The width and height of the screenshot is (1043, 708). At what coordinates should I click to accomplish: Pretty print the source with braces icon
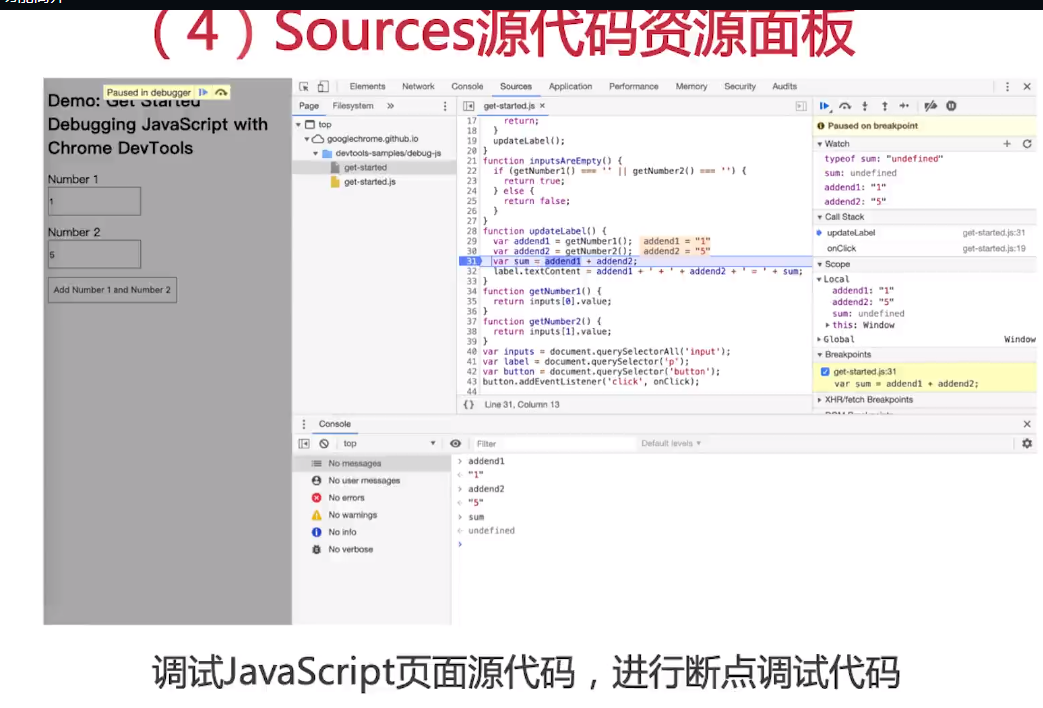[x=468, y=405]
